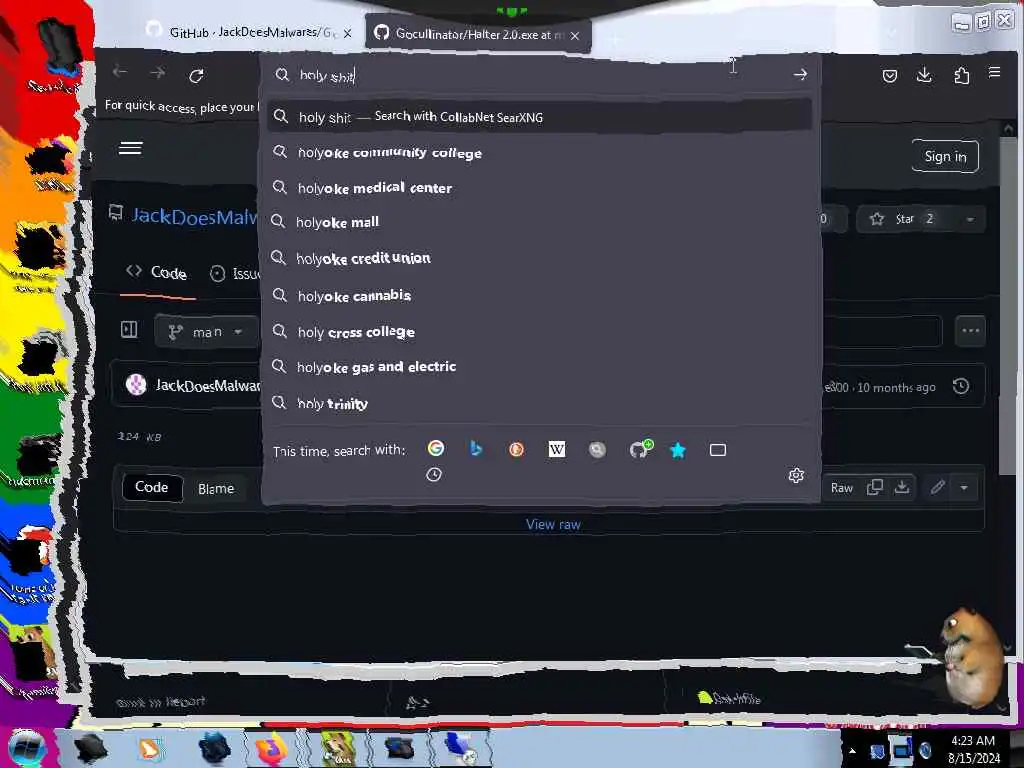Screen dimensions: 1024x768
Task: Focus the address bar text field
Action: click(536, 75)
